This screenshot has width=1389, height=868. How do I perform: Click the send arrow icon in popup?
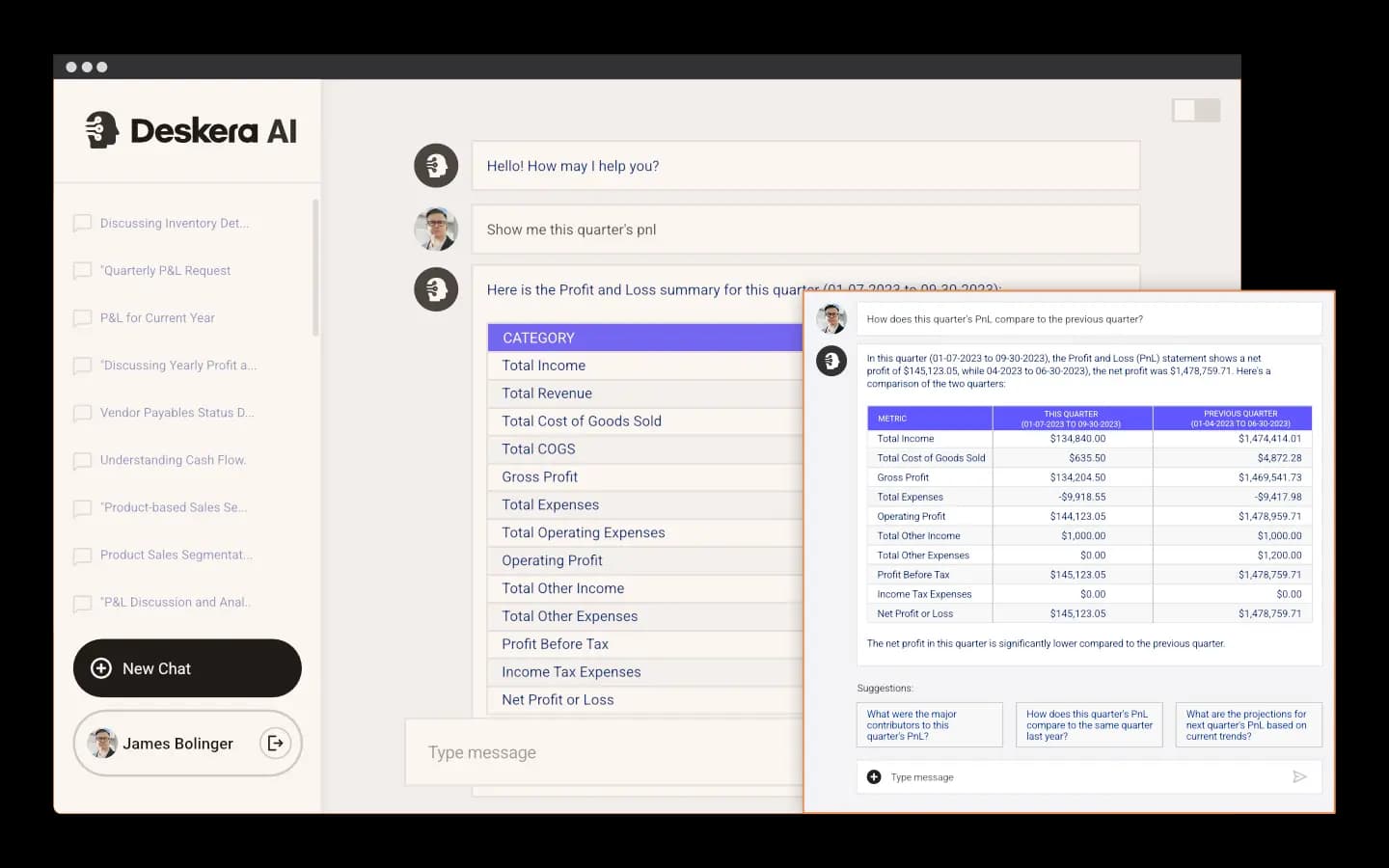point(1299,776)
